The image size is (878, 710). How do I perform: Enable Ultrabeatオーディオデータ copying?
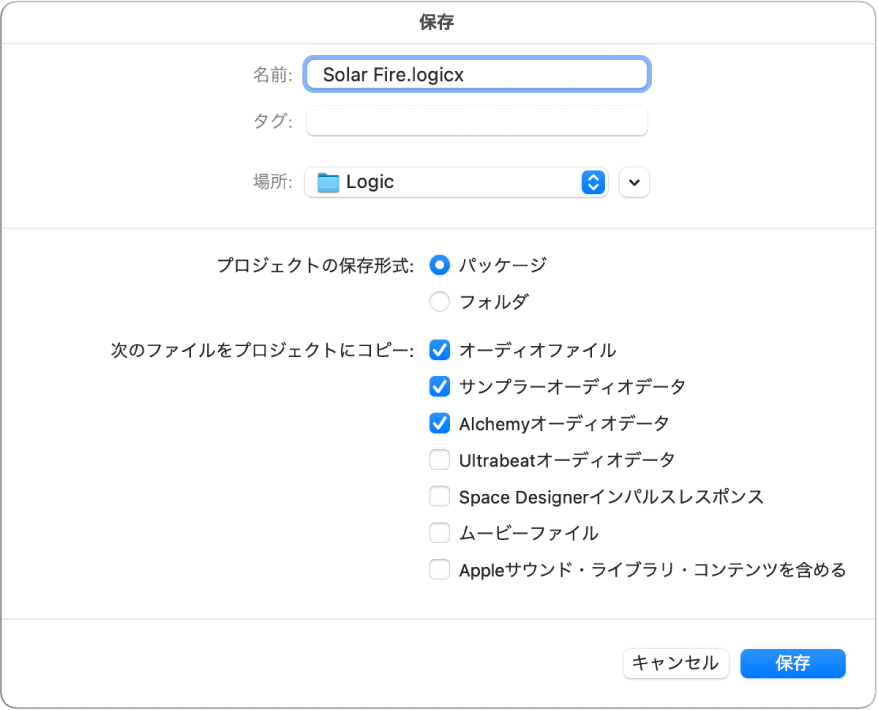(x=439, y=459)
